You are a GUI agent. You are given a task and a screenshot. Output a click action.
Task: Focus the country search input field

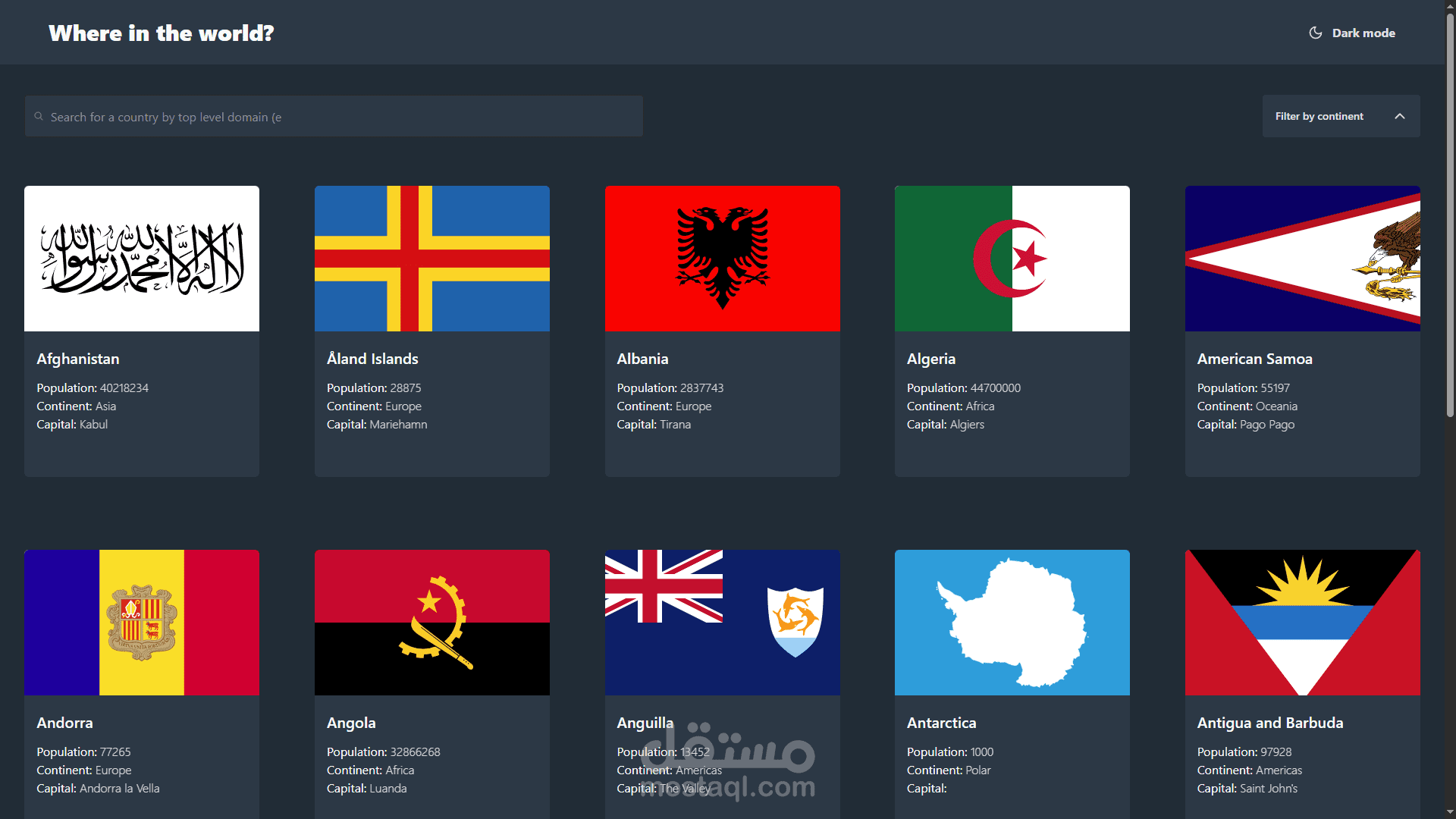click(x=334, y=116)
